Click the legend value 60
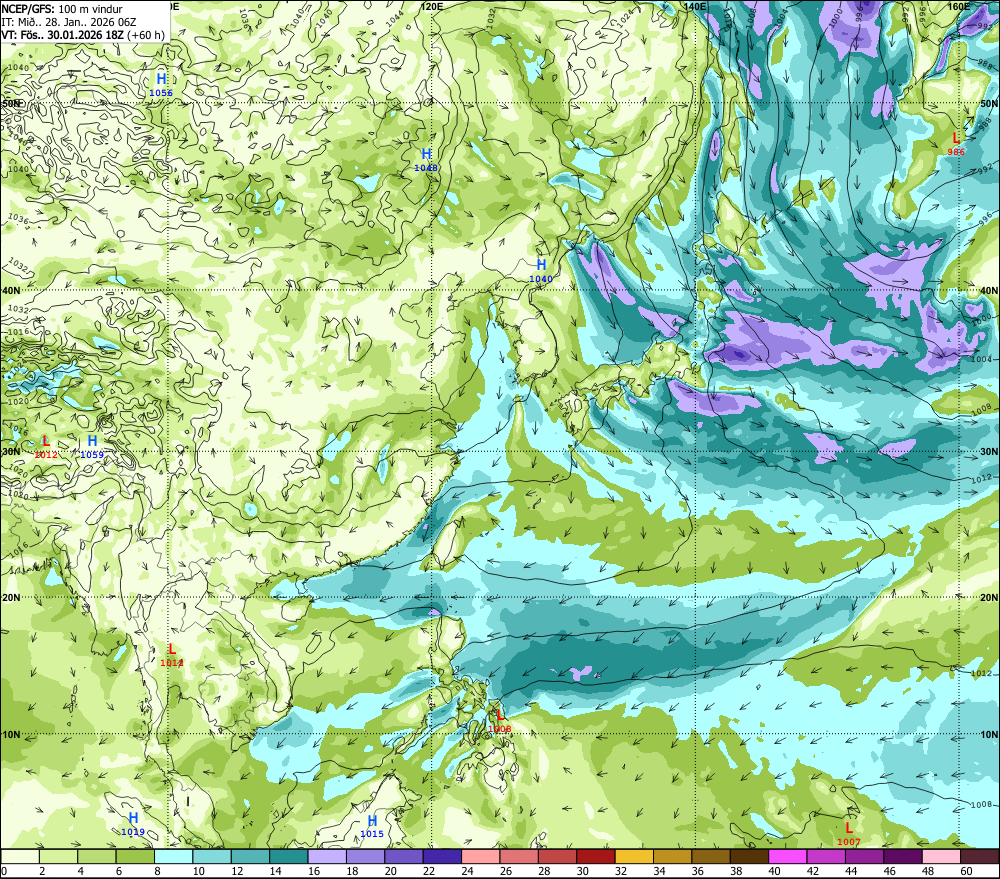 (x=967, y=871)
